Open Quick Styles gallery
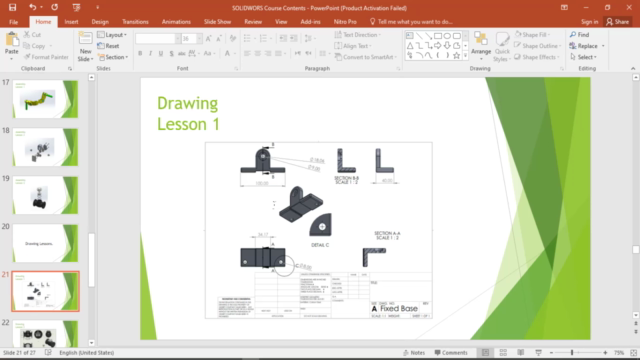This screenshot has height=360, width=640. click(502, 47)
